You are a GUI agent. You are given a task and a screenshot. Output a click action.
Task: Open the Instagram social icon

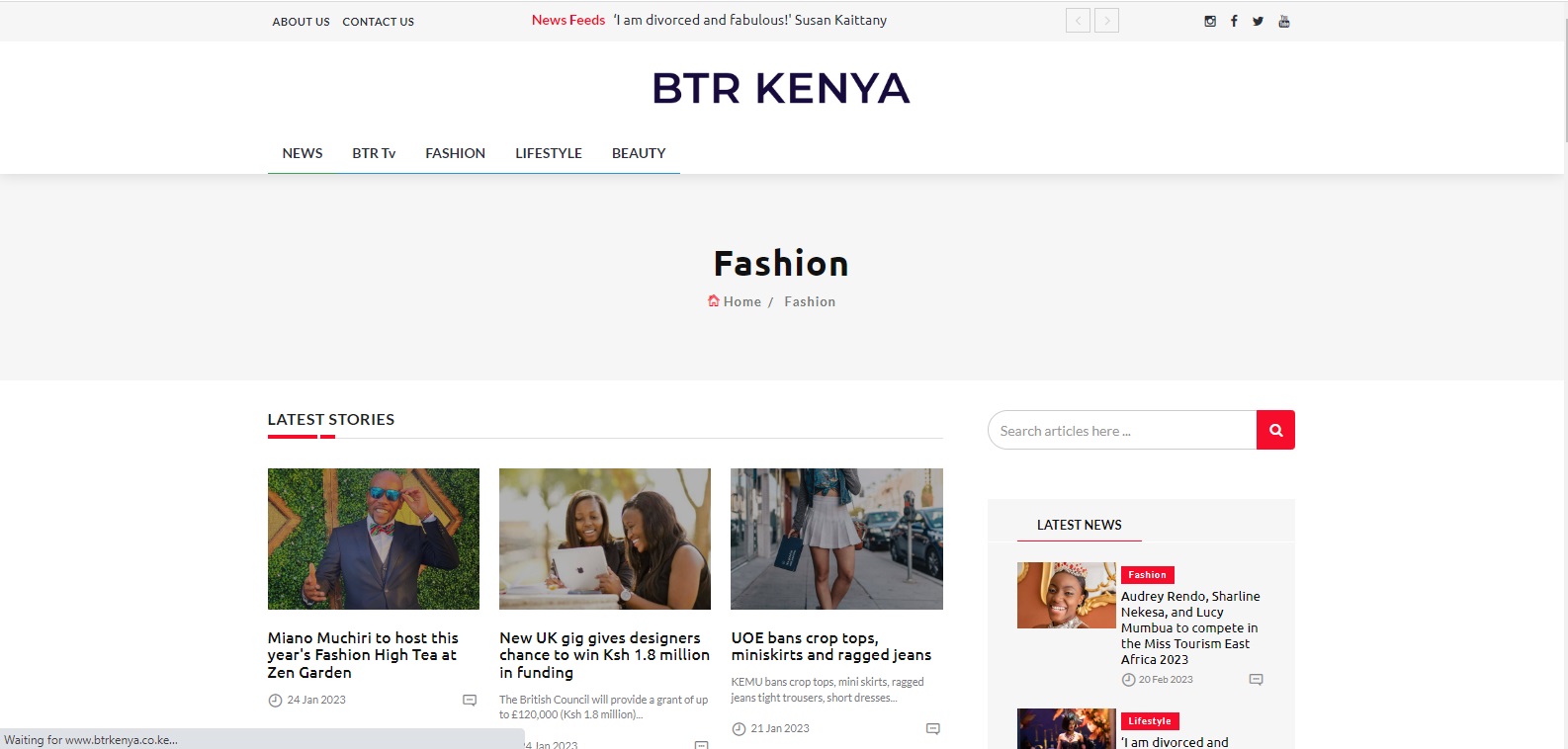[1210, 21]
